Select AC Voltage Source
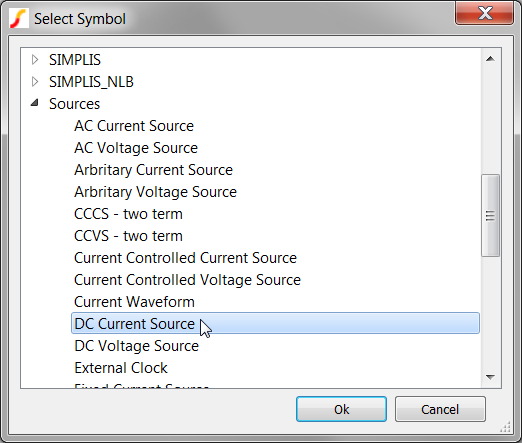Screen dimensions: 522x443 click(x=136, y=148)
